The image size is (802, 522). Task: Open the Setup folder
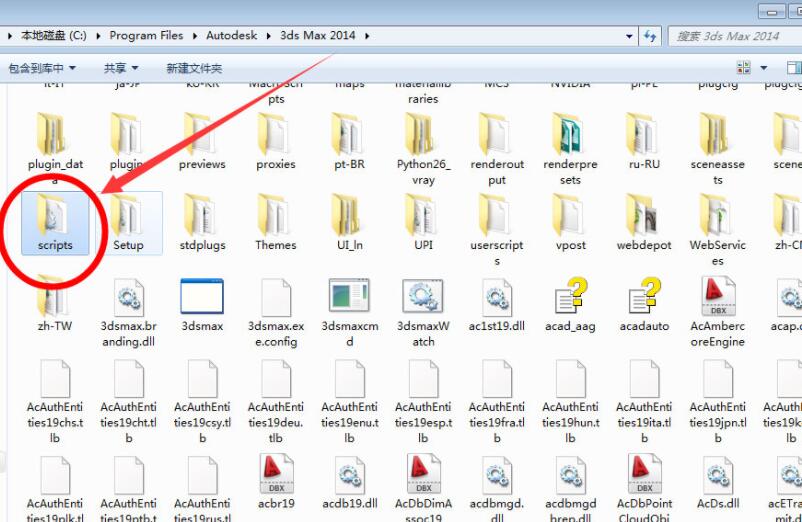pos(128,220)
